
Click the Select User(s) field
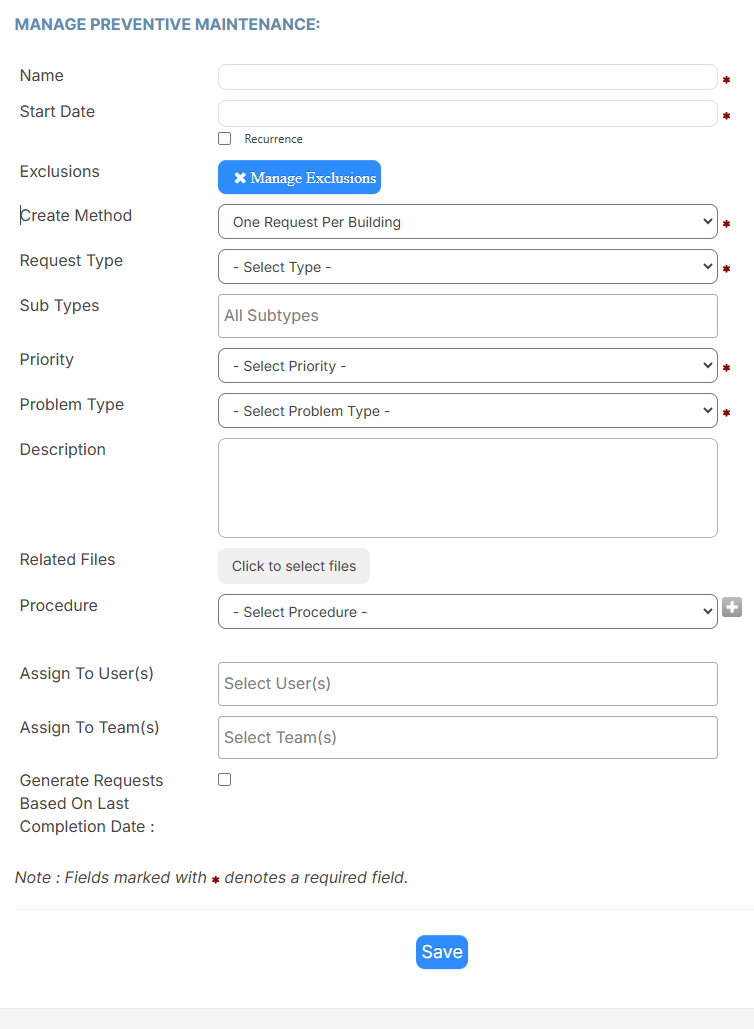pyautogui.click(x=467, y=684)
